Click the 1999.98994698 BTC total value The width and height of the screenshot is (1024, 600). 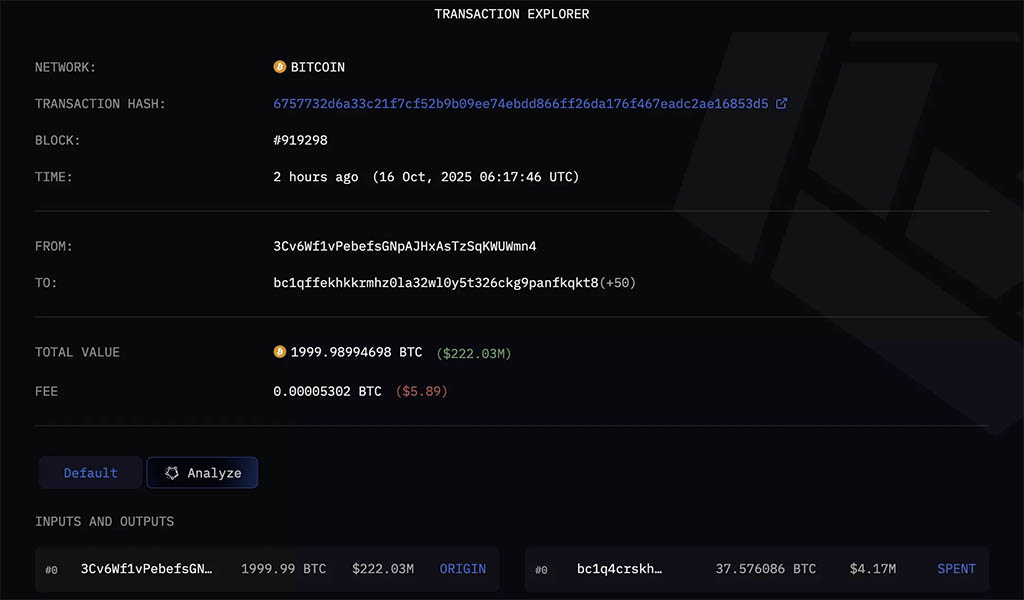pyautogui.click(x=356, y=352)
